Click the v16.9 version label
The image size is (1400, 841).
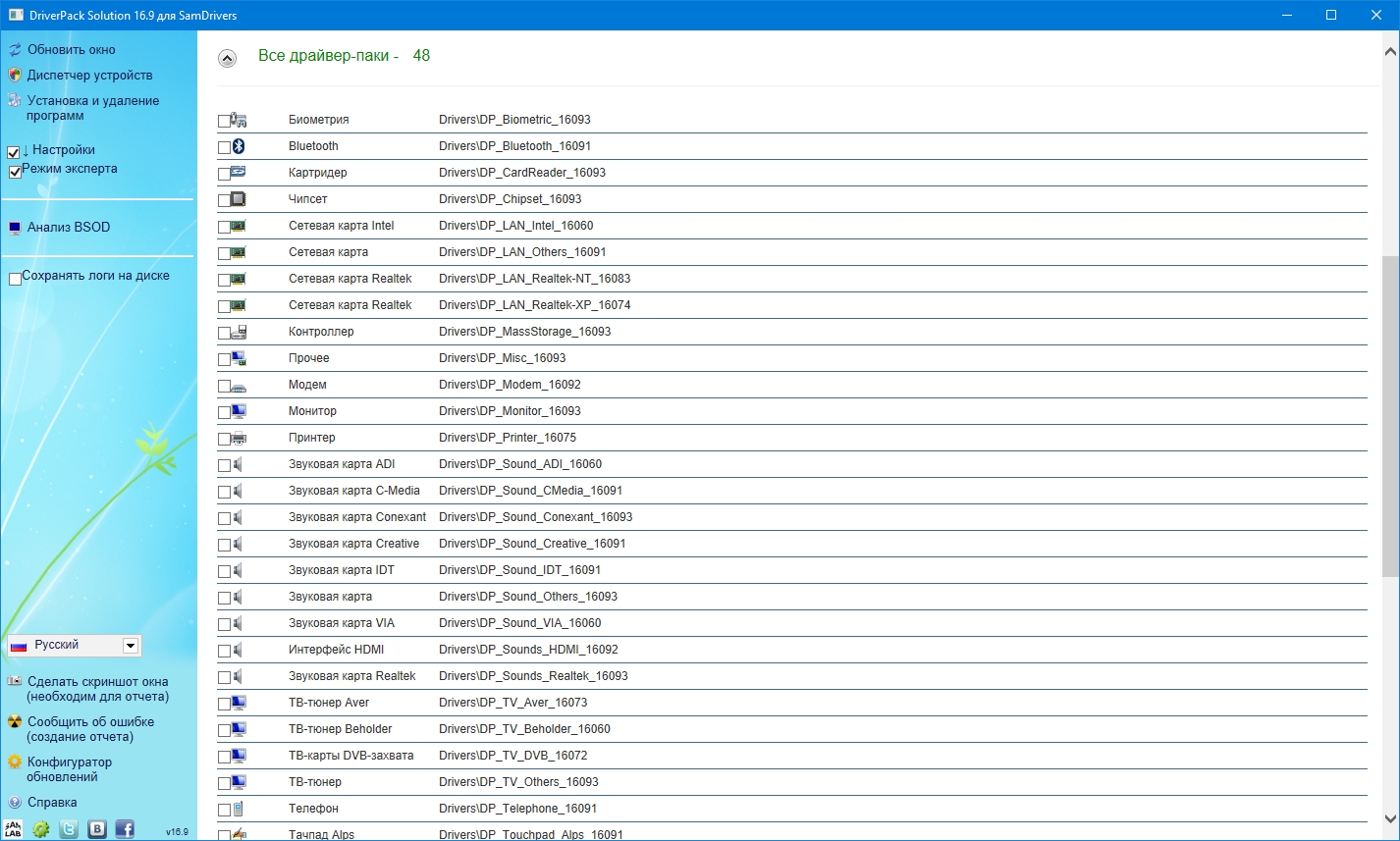tap(177, 832)
